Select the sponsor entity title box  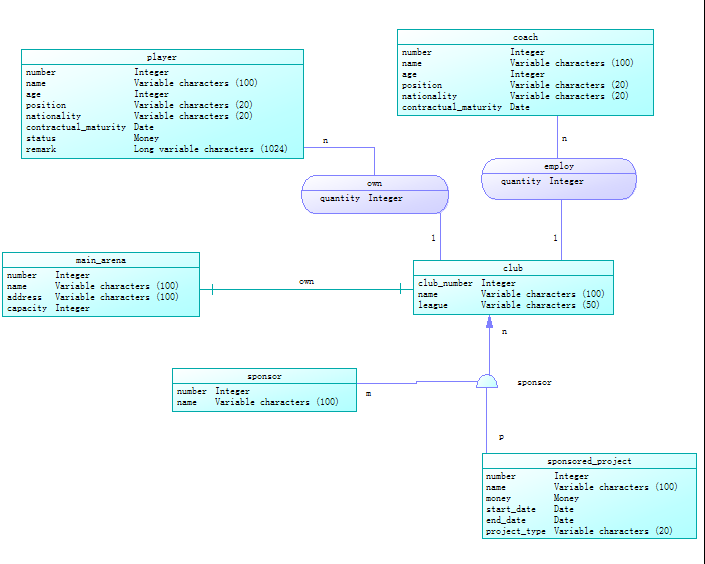point(264,376)
